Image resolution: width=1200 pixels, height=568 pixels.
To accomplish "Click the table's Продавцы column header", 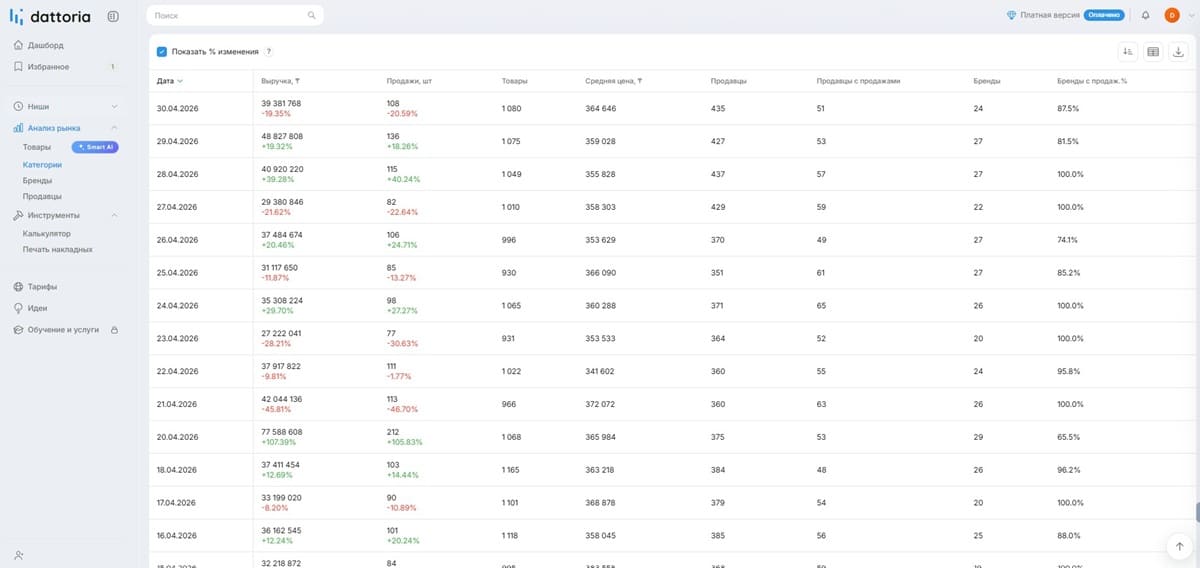I will (728, 81).
